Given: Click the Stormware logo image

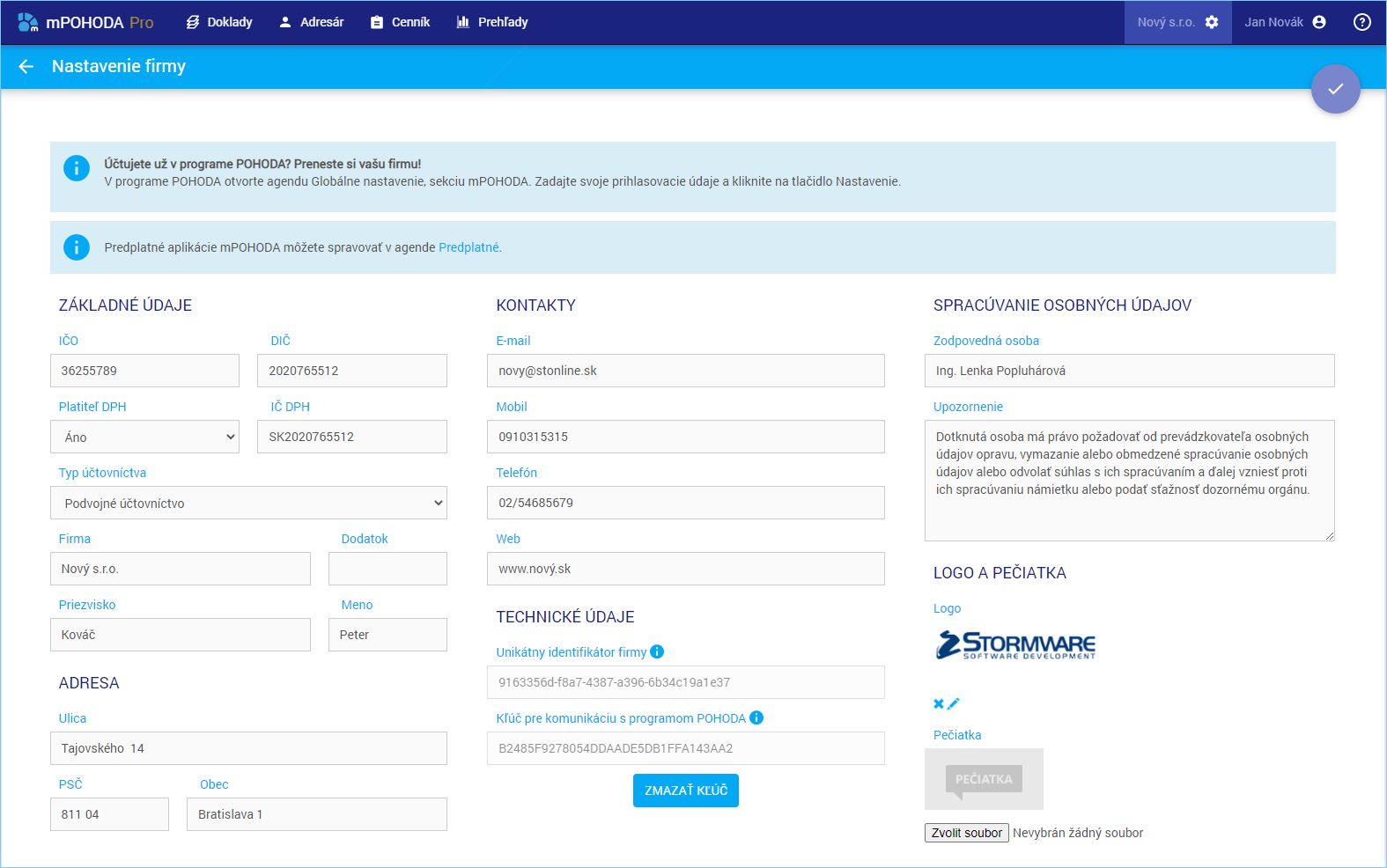Looking at the screenshot, I should point(1015,645).
